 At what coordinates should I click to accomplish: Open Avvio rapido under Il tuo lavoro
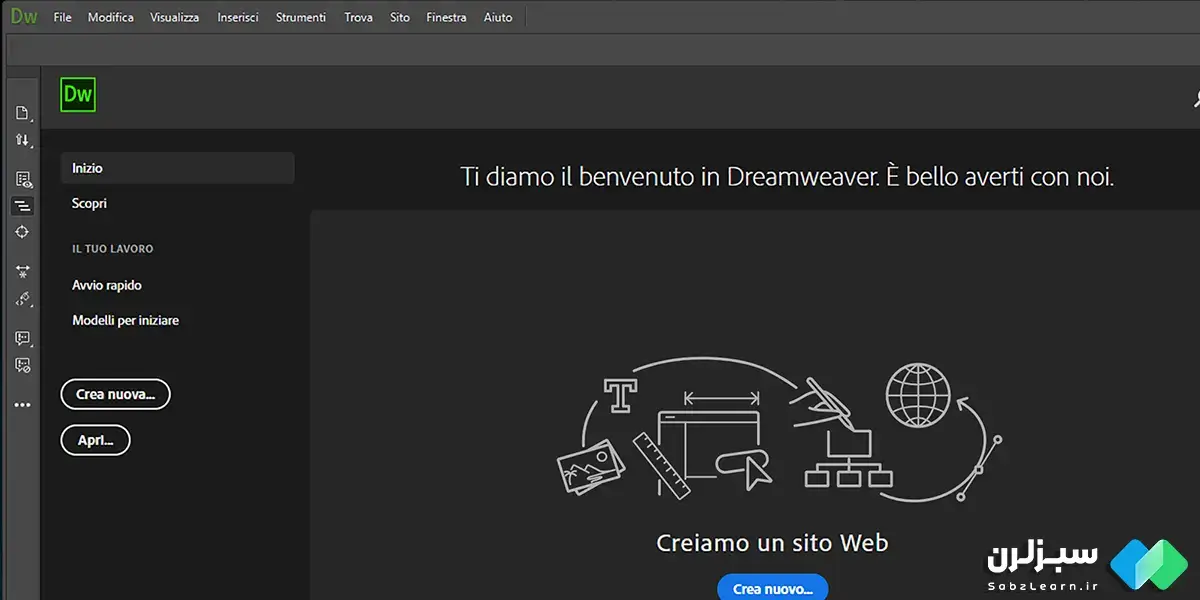click(107, 285)
